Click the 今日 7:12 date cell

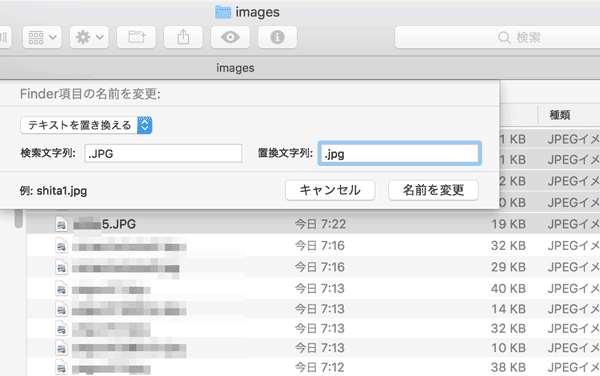(x=320, y=368)
